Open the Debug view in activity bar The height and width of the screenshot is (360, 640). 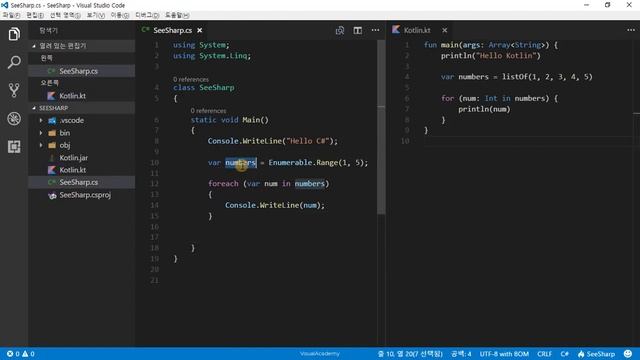point(14,119)
